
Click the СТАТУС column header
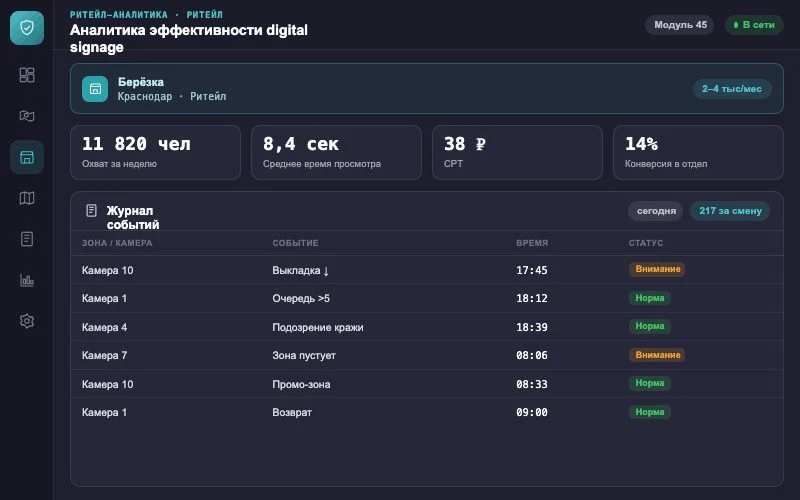click(645, 243)
